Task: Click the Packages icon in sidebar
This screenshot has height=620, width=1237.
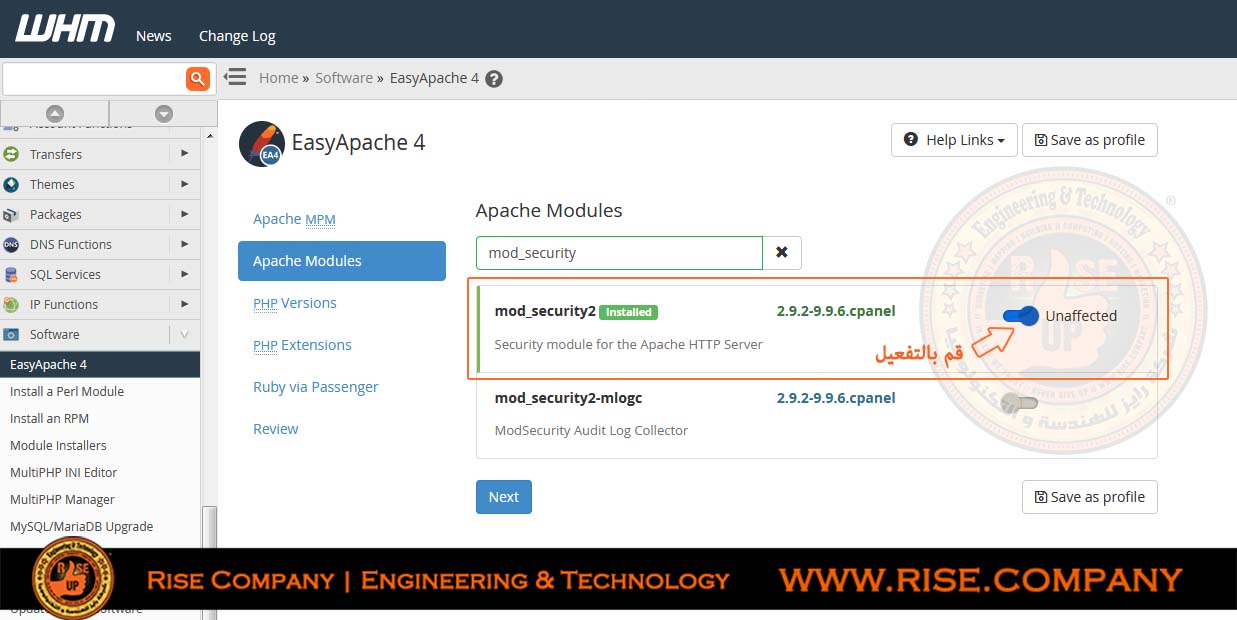Action: [x=12, y=214]
